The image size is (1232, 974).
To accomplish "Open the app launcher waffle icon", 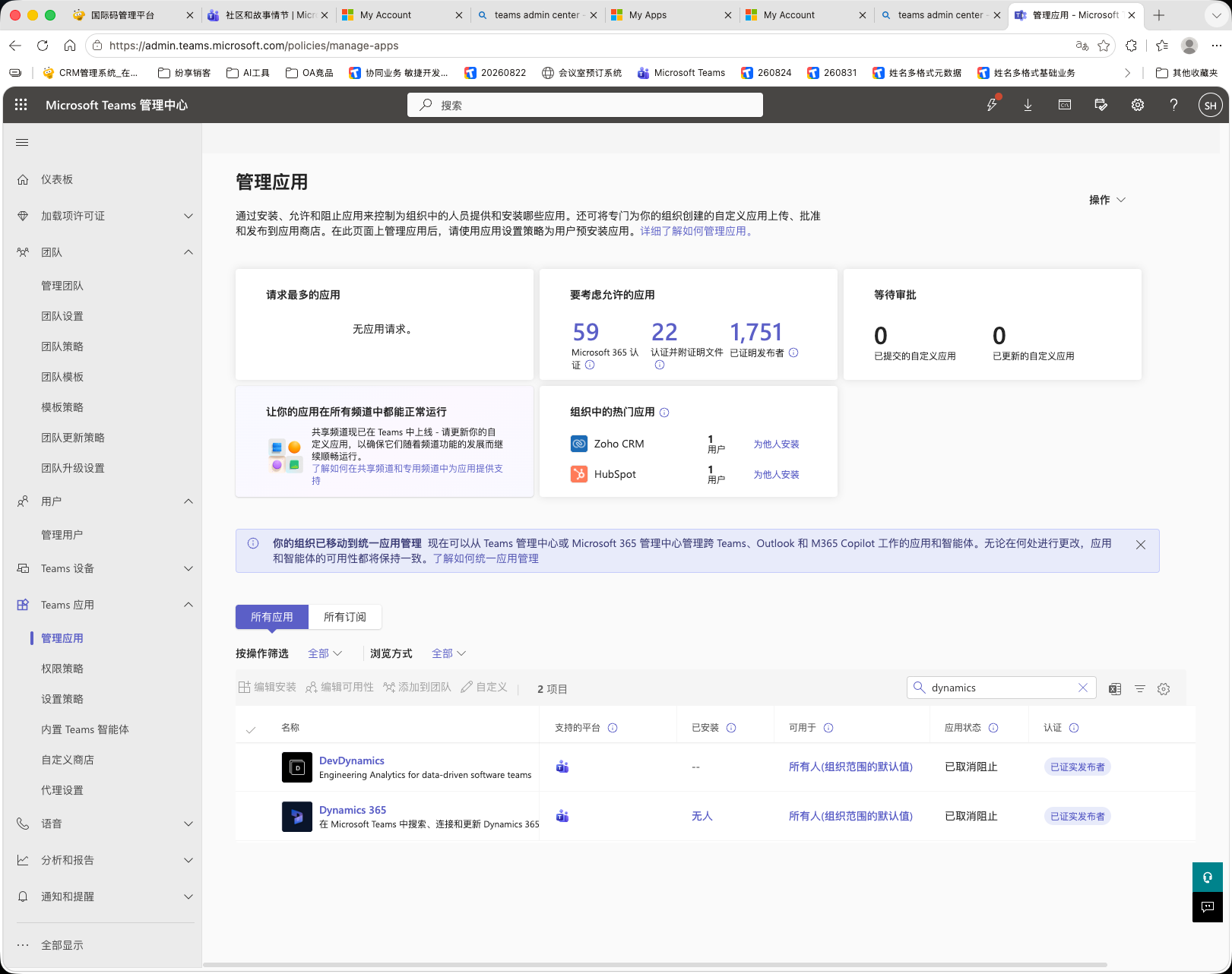I will pyautogui.click(x=21, y=105).
